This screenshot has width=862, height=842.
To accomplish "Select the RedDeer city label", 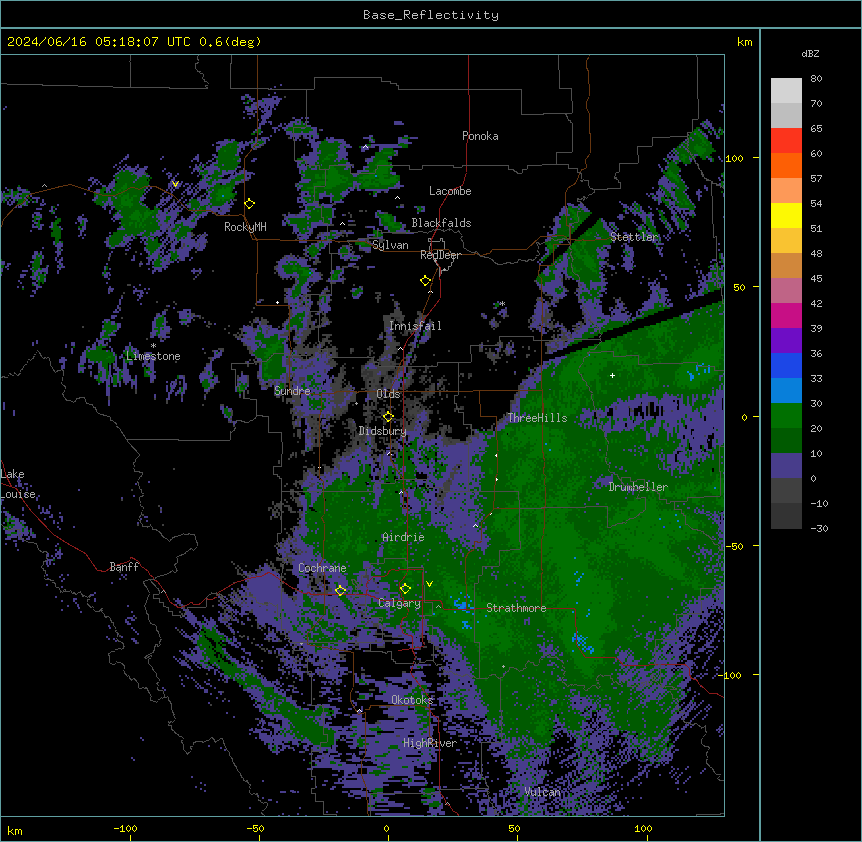I will pos(440,255).
